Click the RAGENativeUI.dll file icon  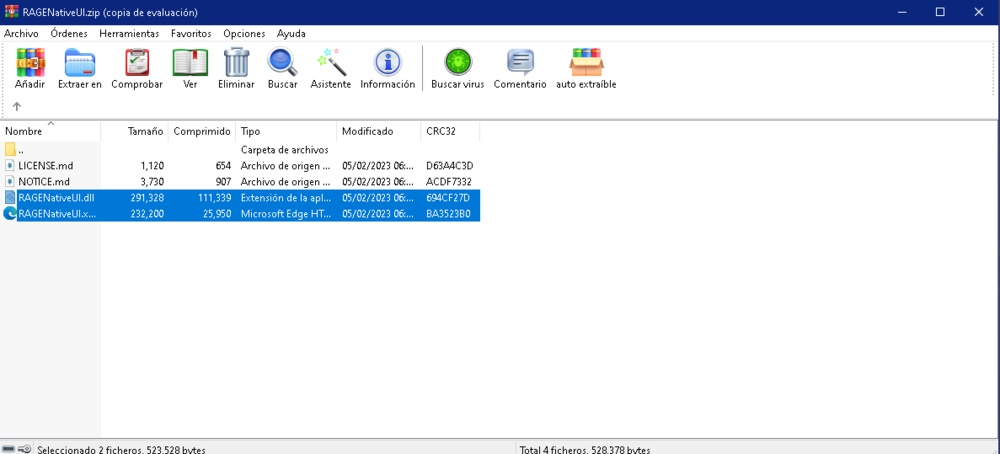[x=10, y=198]
